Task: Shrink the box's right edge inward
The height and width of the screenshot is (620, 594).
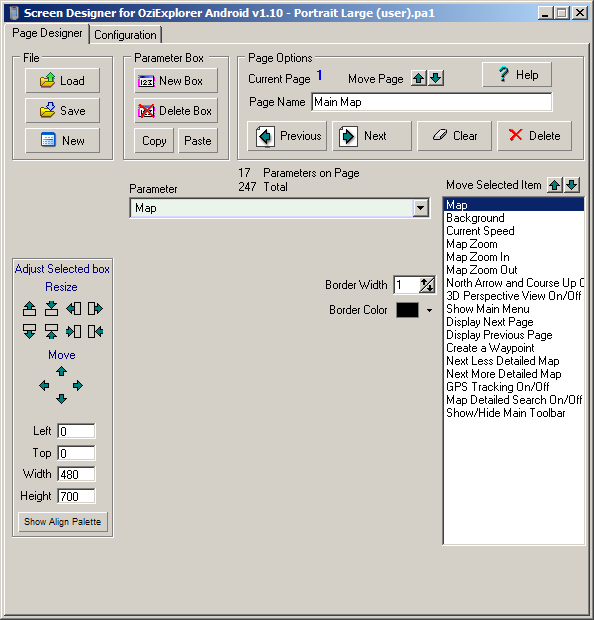Action: pyautogui.click(x=95, y=331)
